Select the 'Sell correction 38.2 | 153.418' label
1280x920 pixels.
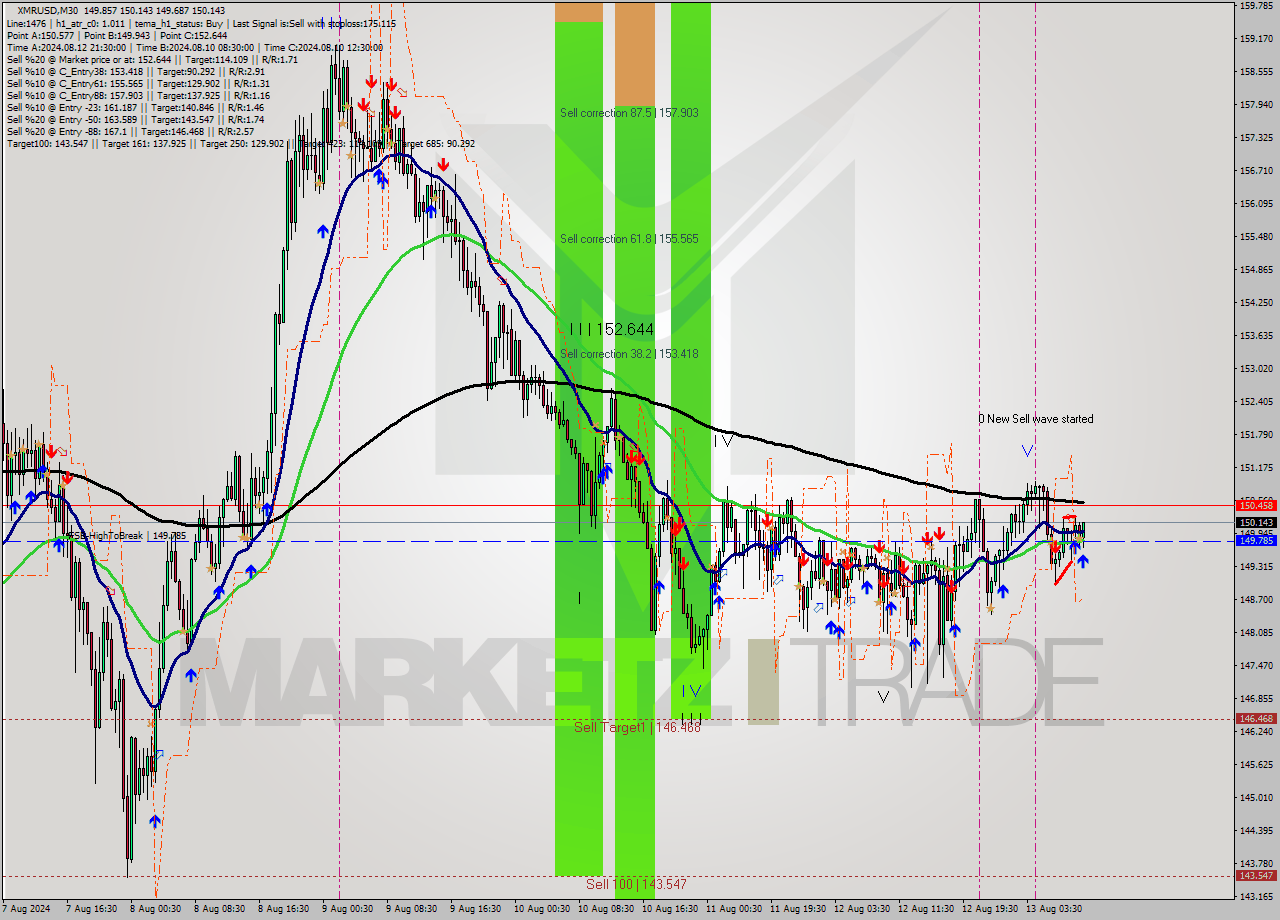point(629,354)
